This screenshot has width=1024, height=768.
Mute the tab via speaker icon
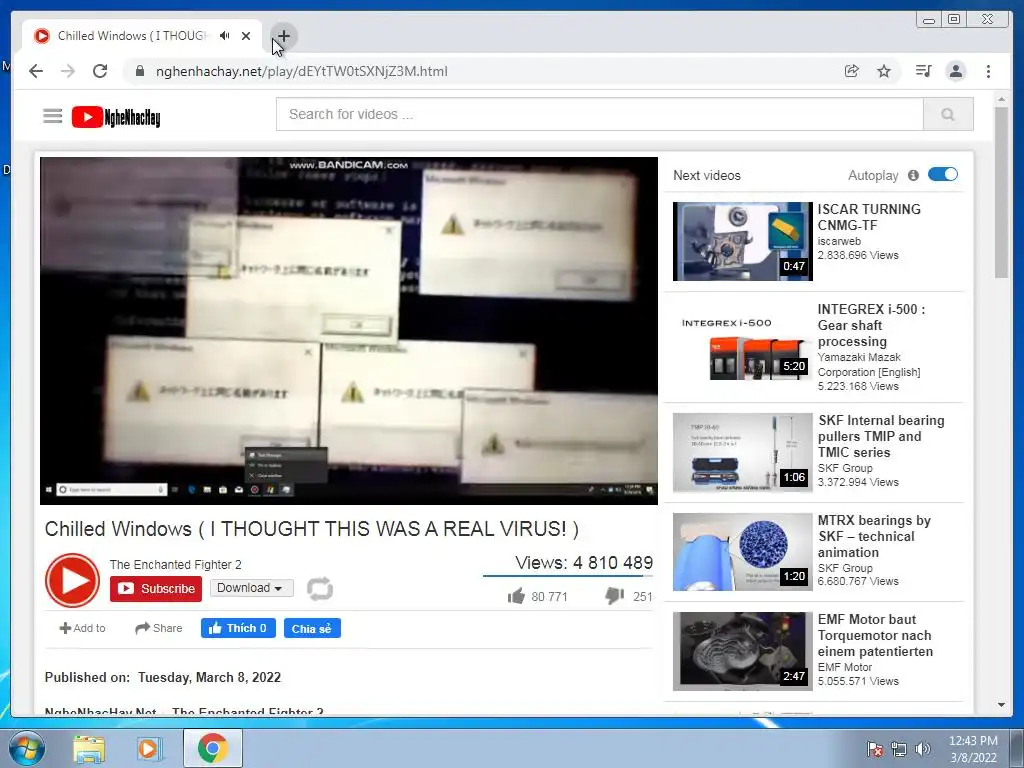coord(225,36)
